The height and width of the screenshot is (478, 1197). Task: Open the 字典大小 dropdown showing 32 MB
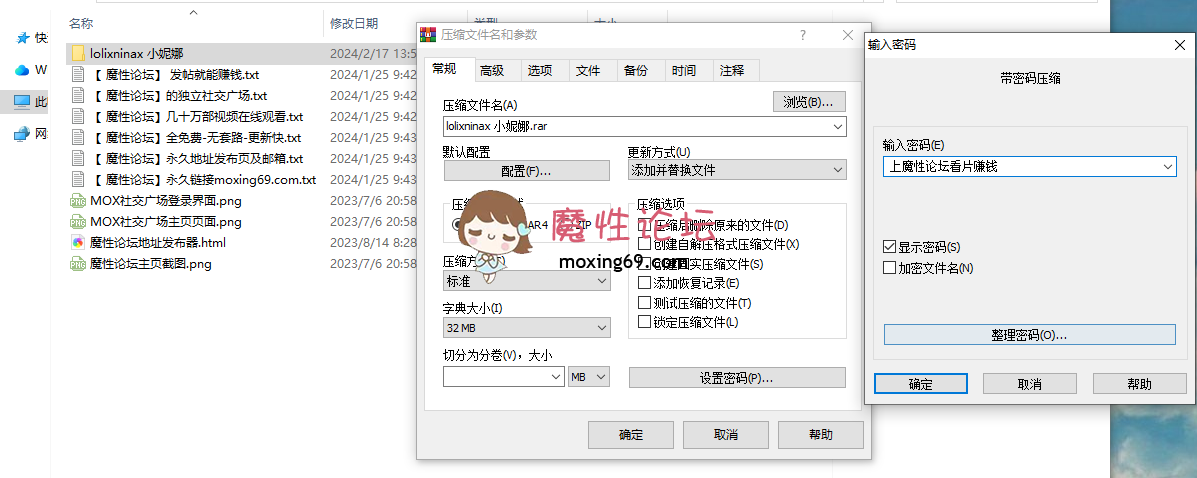point(527,328)
